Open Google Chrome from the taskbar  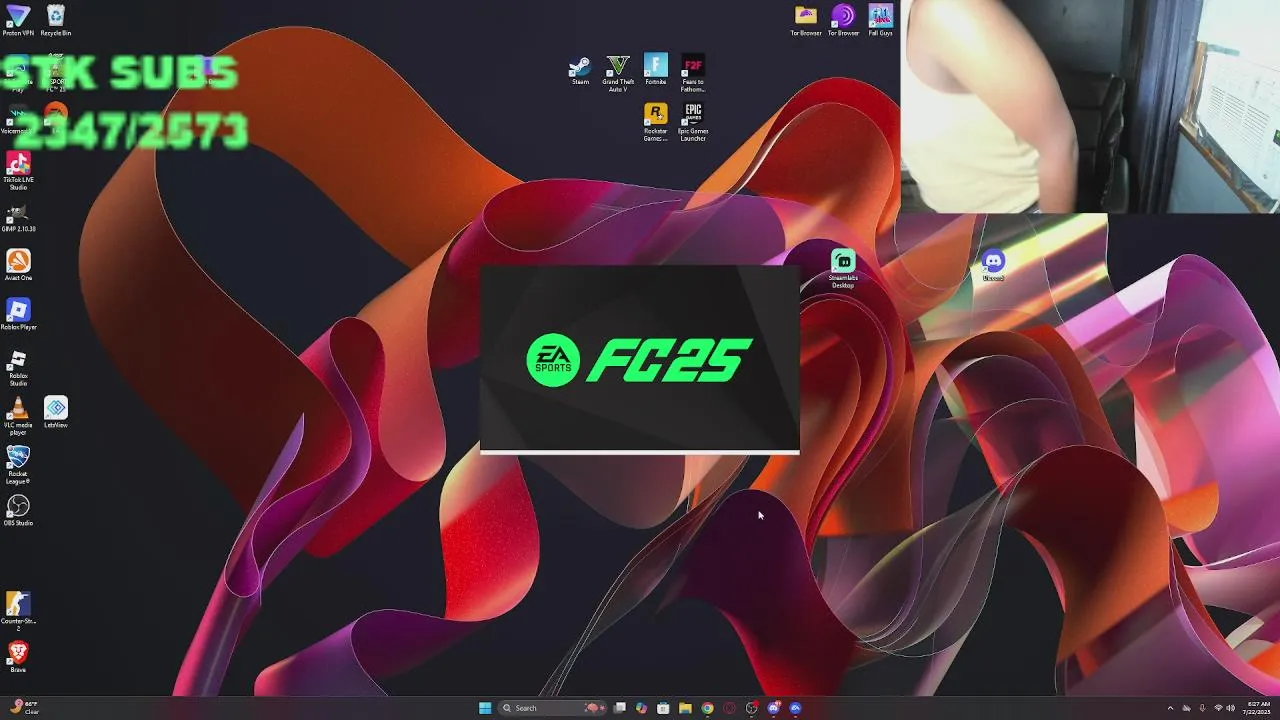(707, 708)
